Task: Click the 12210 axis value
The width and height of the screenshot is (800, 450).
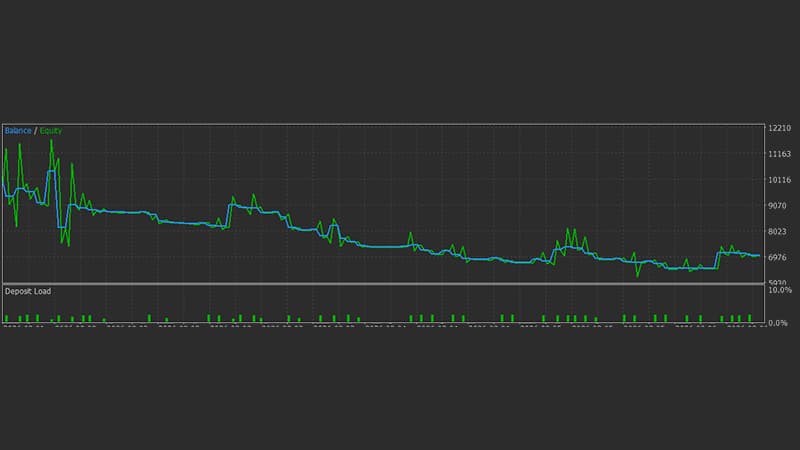Action: 779,128
